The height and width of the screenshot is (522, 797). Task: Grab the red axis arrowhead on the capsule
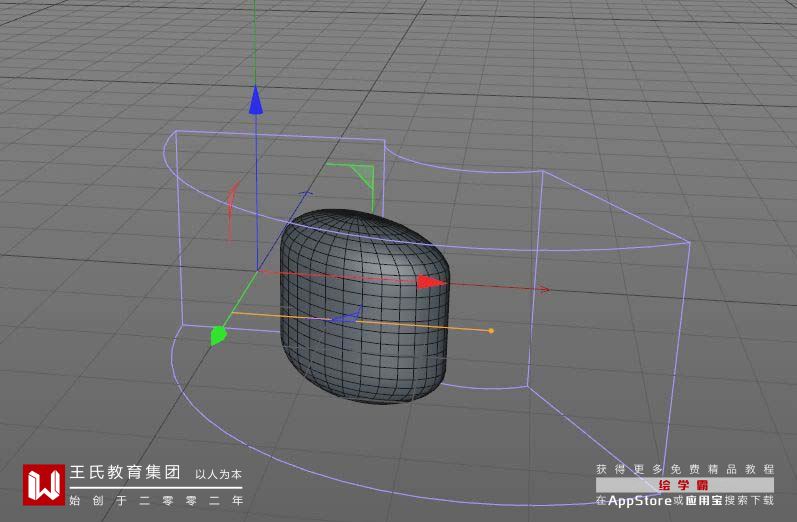tap(432, 282)
